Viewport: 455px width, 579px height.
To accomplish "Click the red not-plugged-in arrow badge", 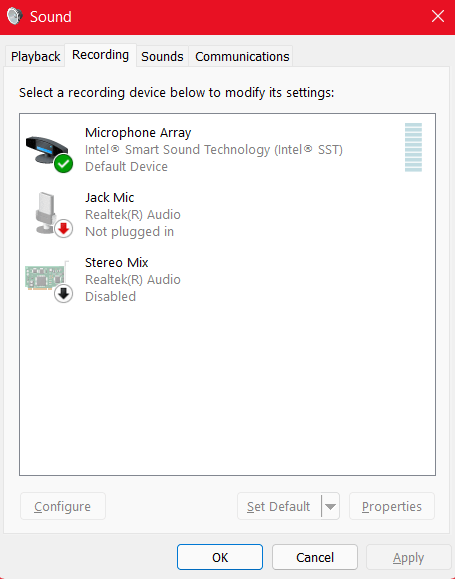I will (x=64, y=229).
